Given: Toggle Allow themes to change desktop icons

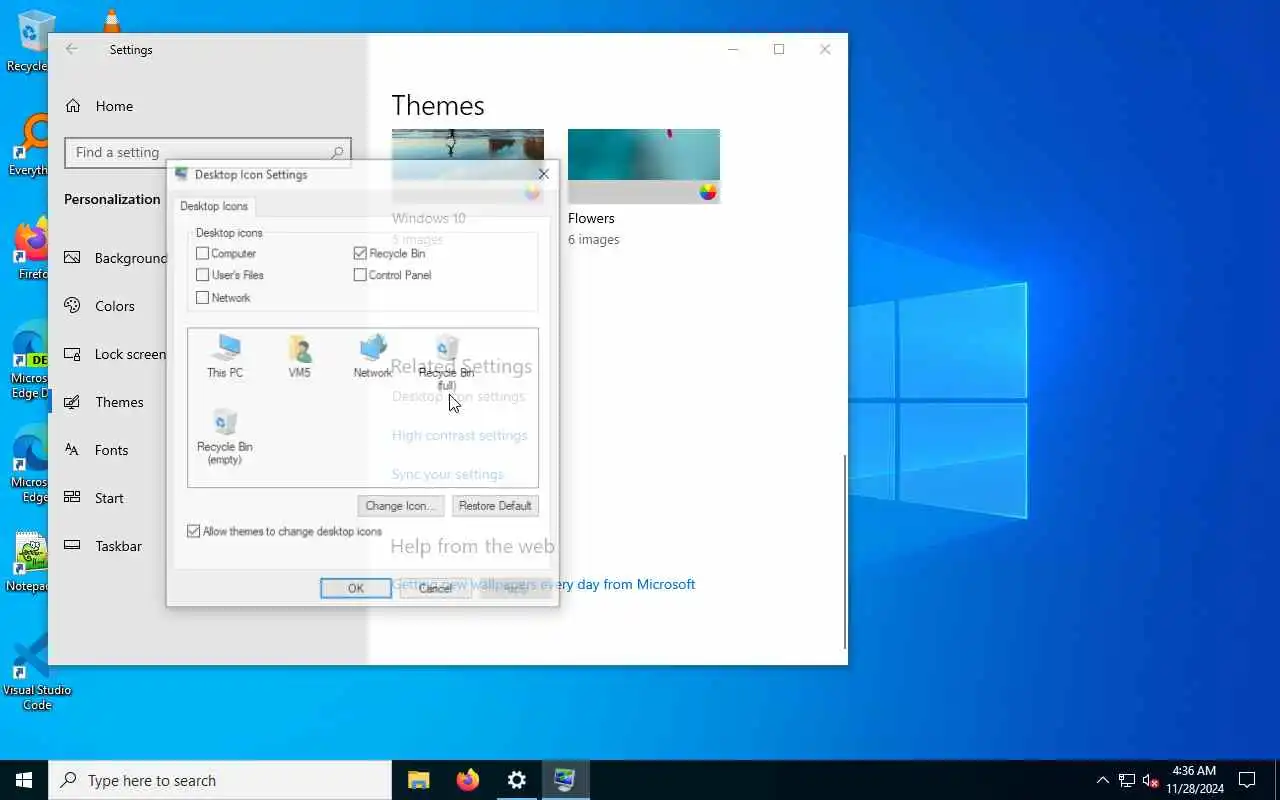Looking at the screenshot, I should tap(194, 531).
